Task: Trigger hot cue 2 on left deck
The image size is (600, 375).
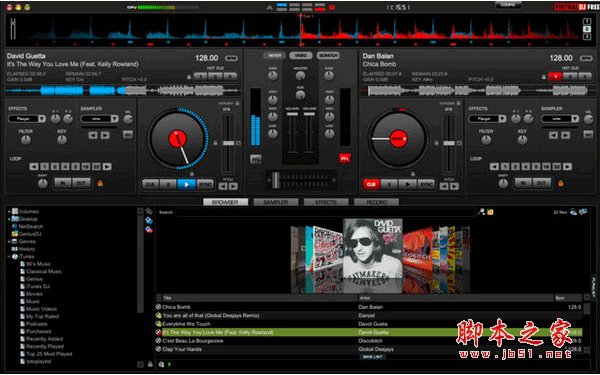Action: pyautogui.click(x=215, y=77)
